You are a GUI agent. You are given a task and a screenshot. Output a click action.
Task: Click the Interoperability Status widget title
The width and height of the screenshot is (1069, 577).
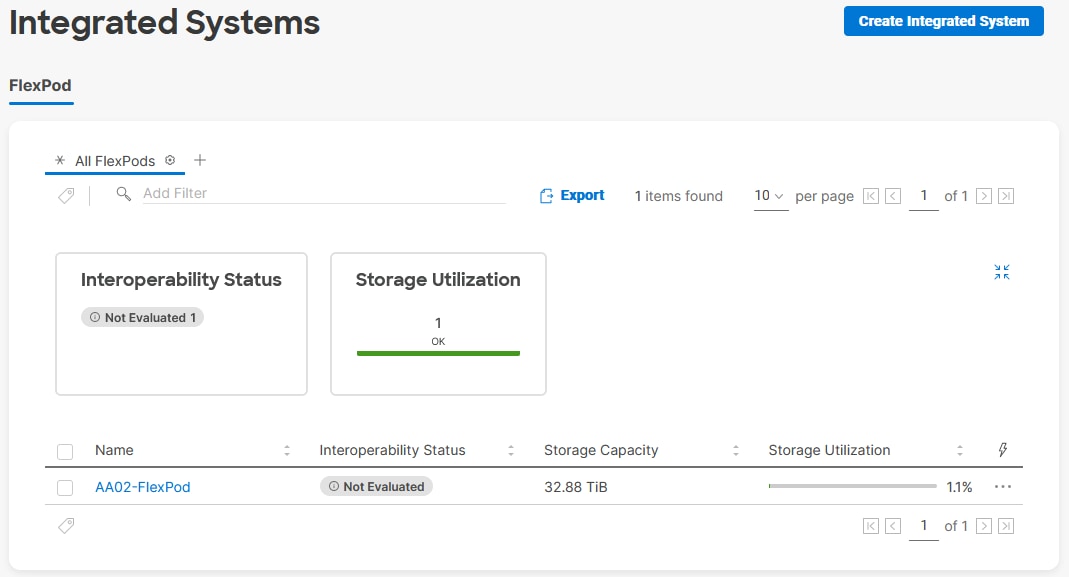click(x=181, y=280)
